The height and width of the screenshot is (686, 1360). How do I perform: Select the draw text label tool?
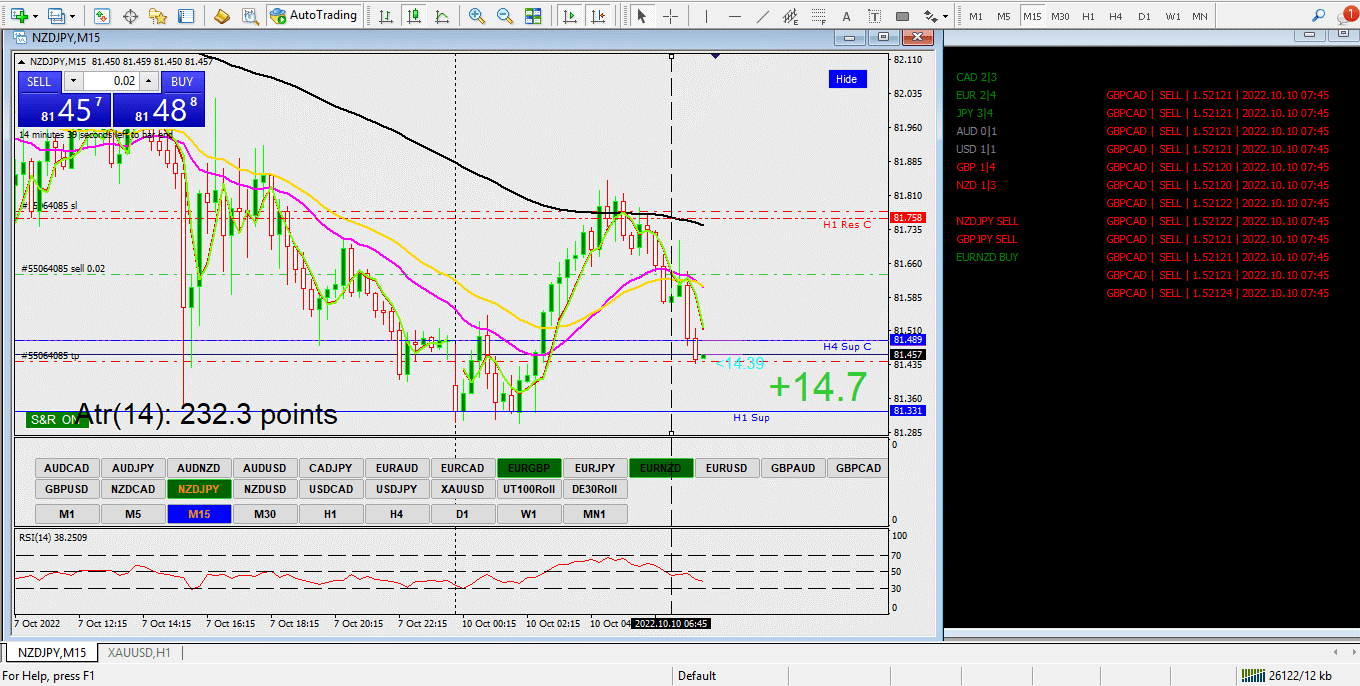[x=847, y=16]
